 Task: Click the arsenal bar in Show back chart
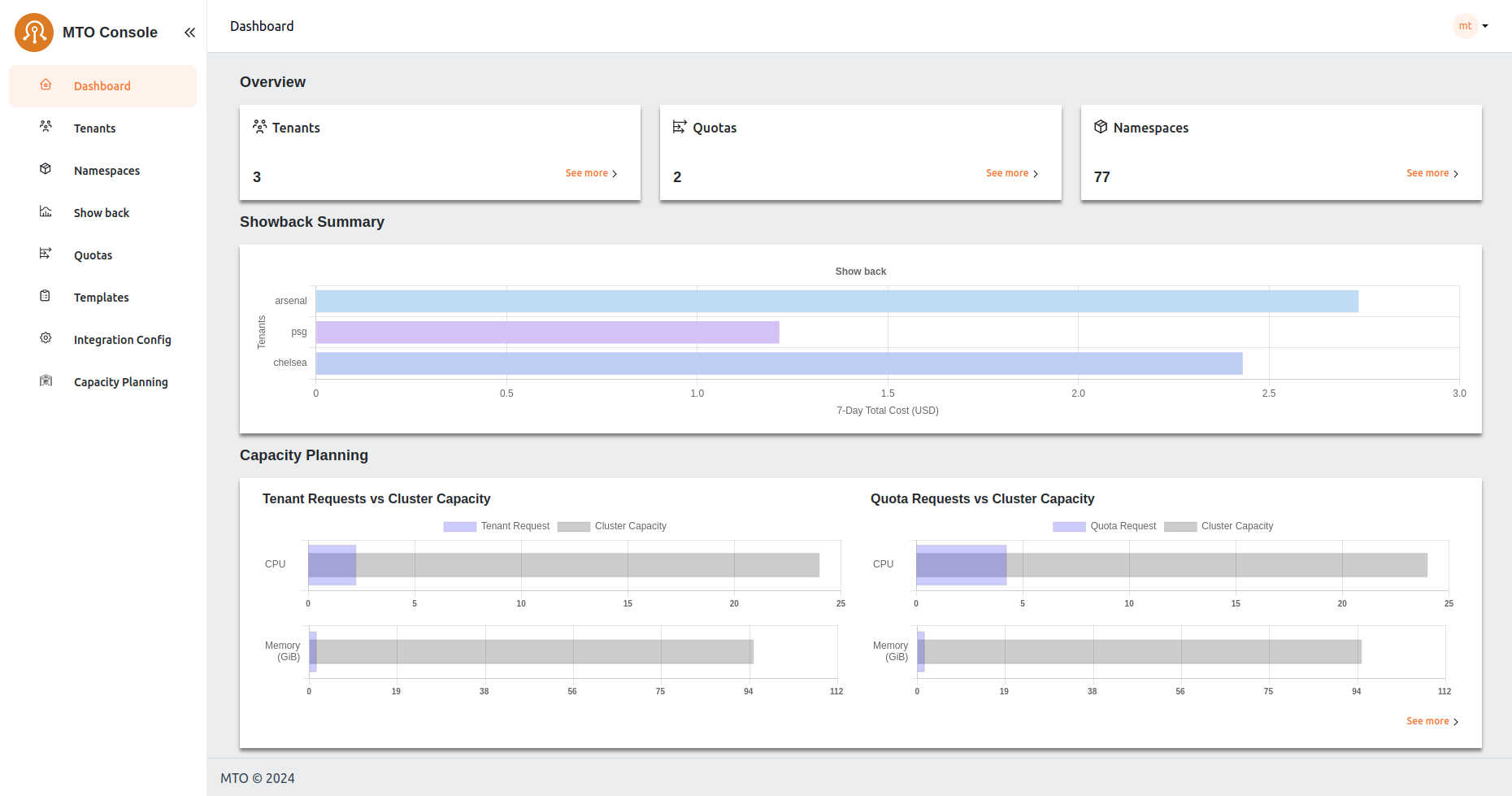tap(836, 302)
